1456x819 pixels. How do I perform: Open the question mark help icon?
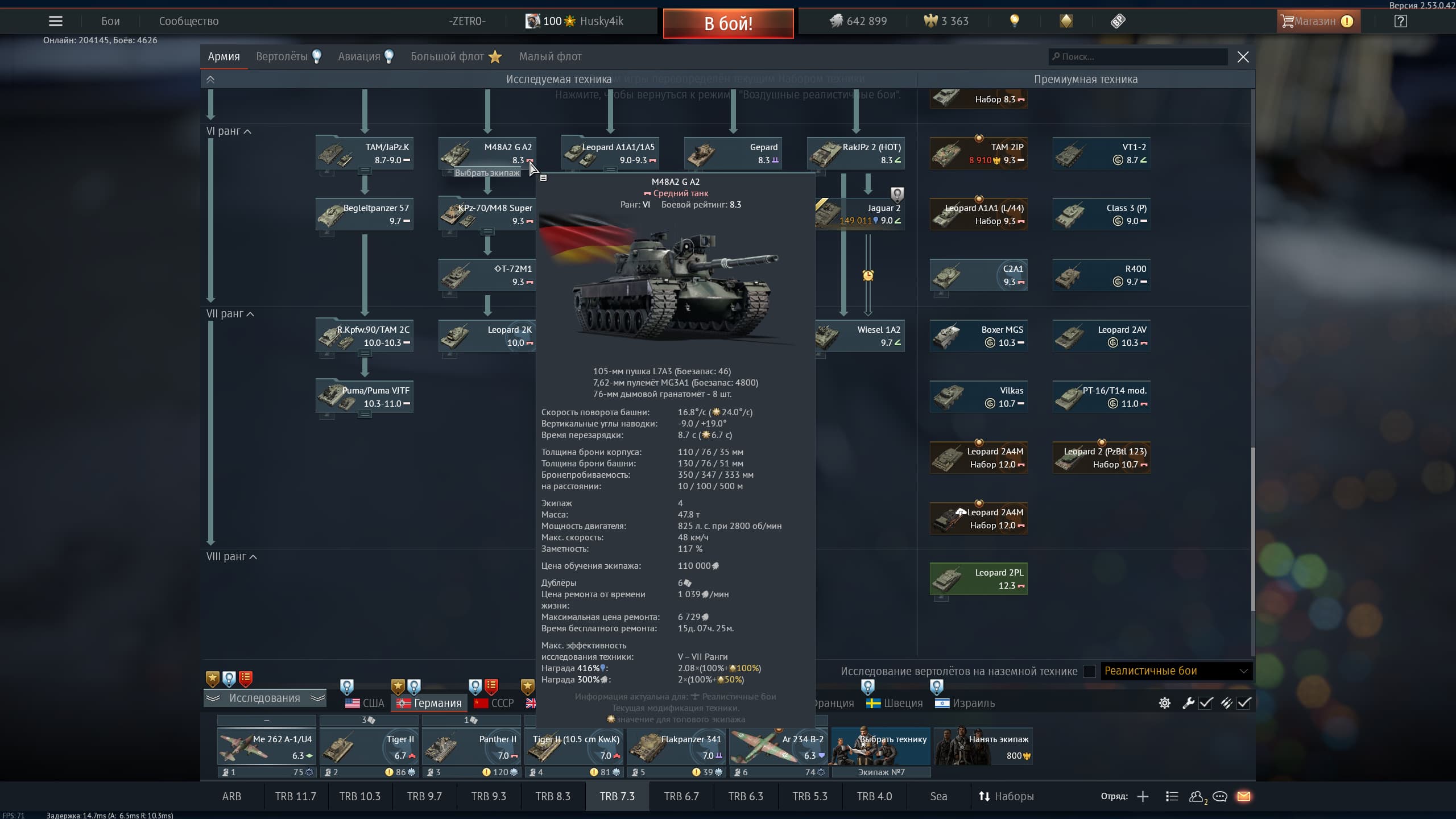point(1400,21)
